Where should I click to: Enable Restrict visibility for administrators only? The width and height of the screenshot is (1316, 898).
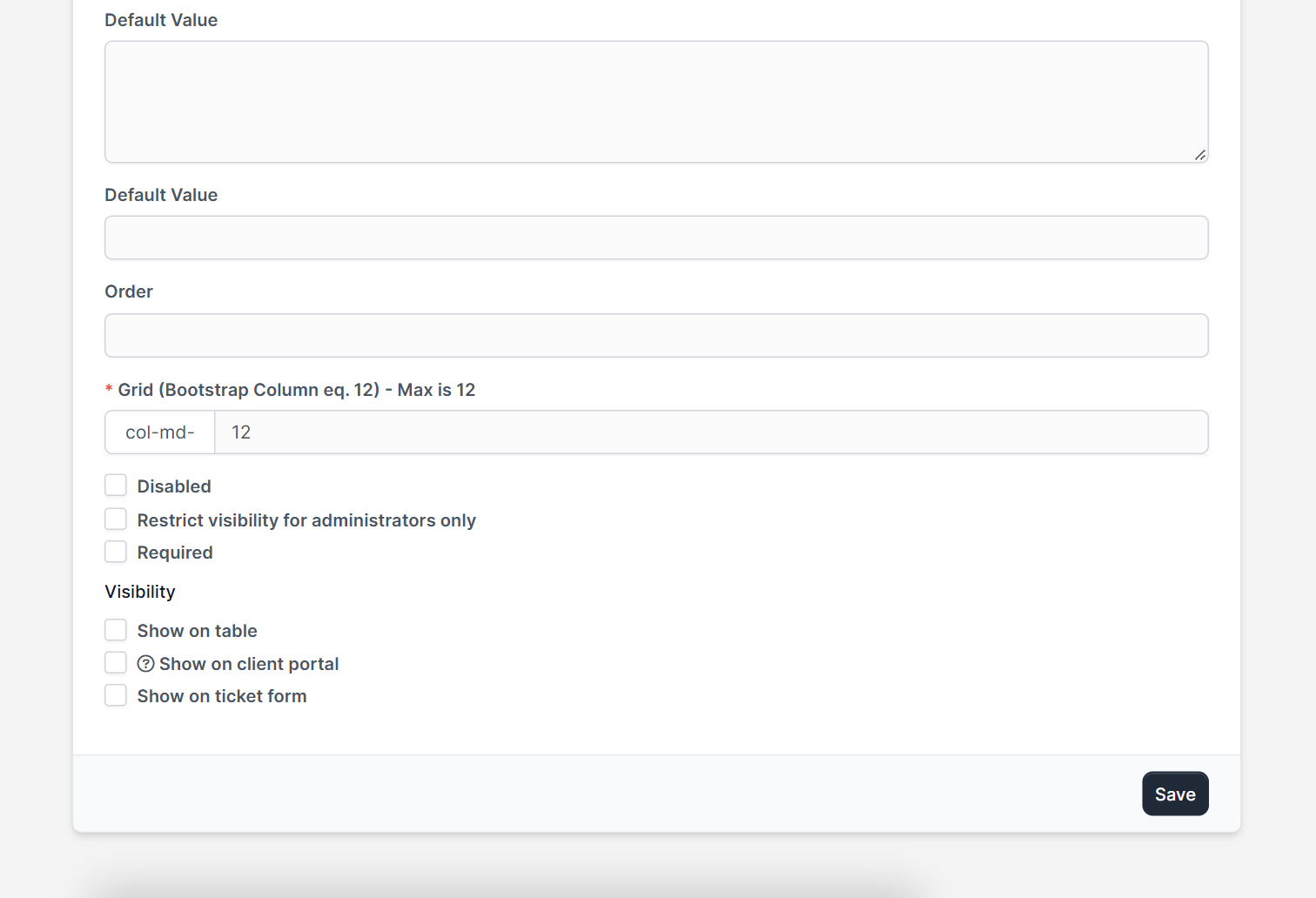coord(116,519)
